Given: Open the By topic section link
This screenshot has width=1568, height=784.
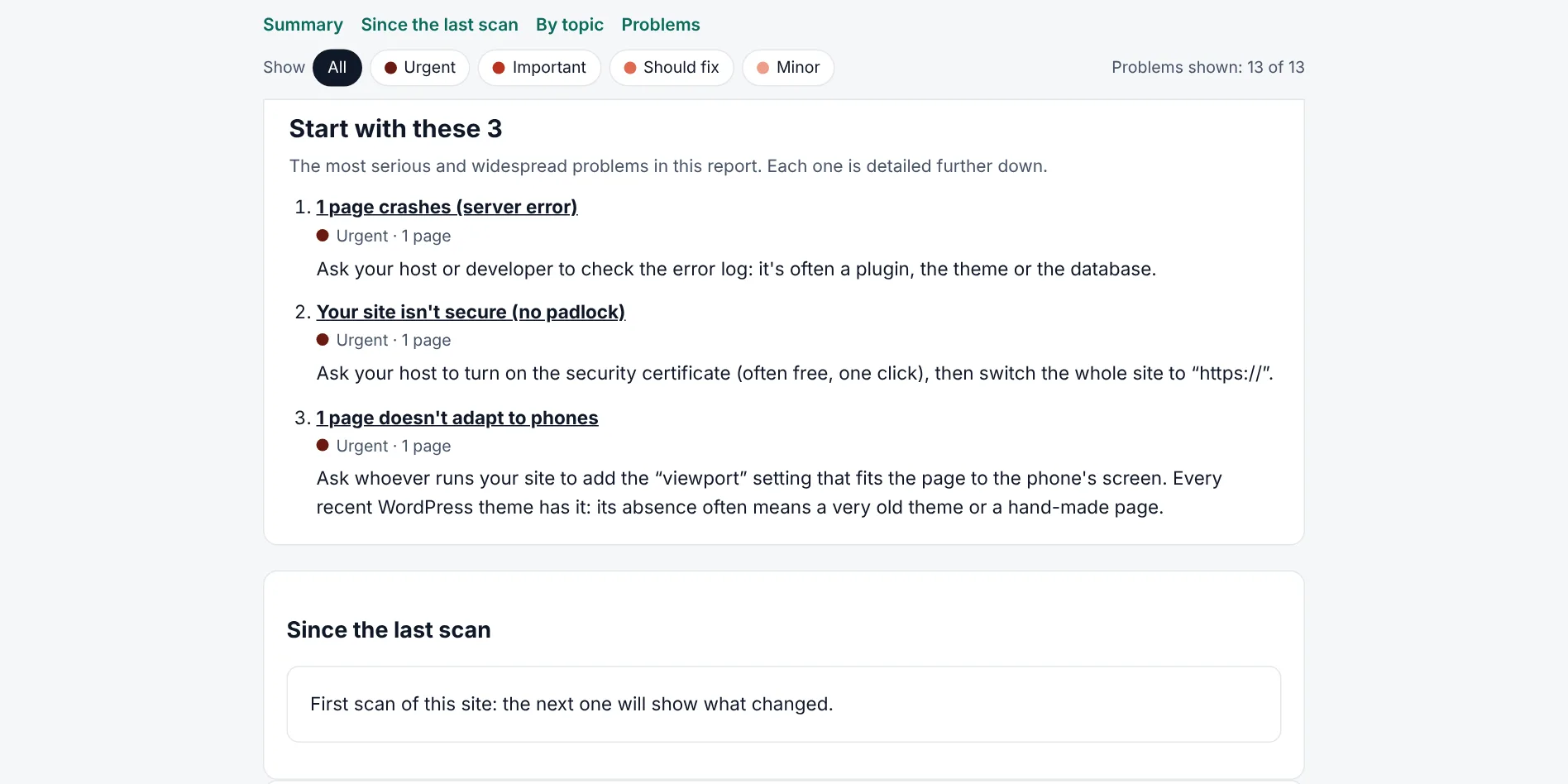Looking at the screenshot, I should 569,25.
